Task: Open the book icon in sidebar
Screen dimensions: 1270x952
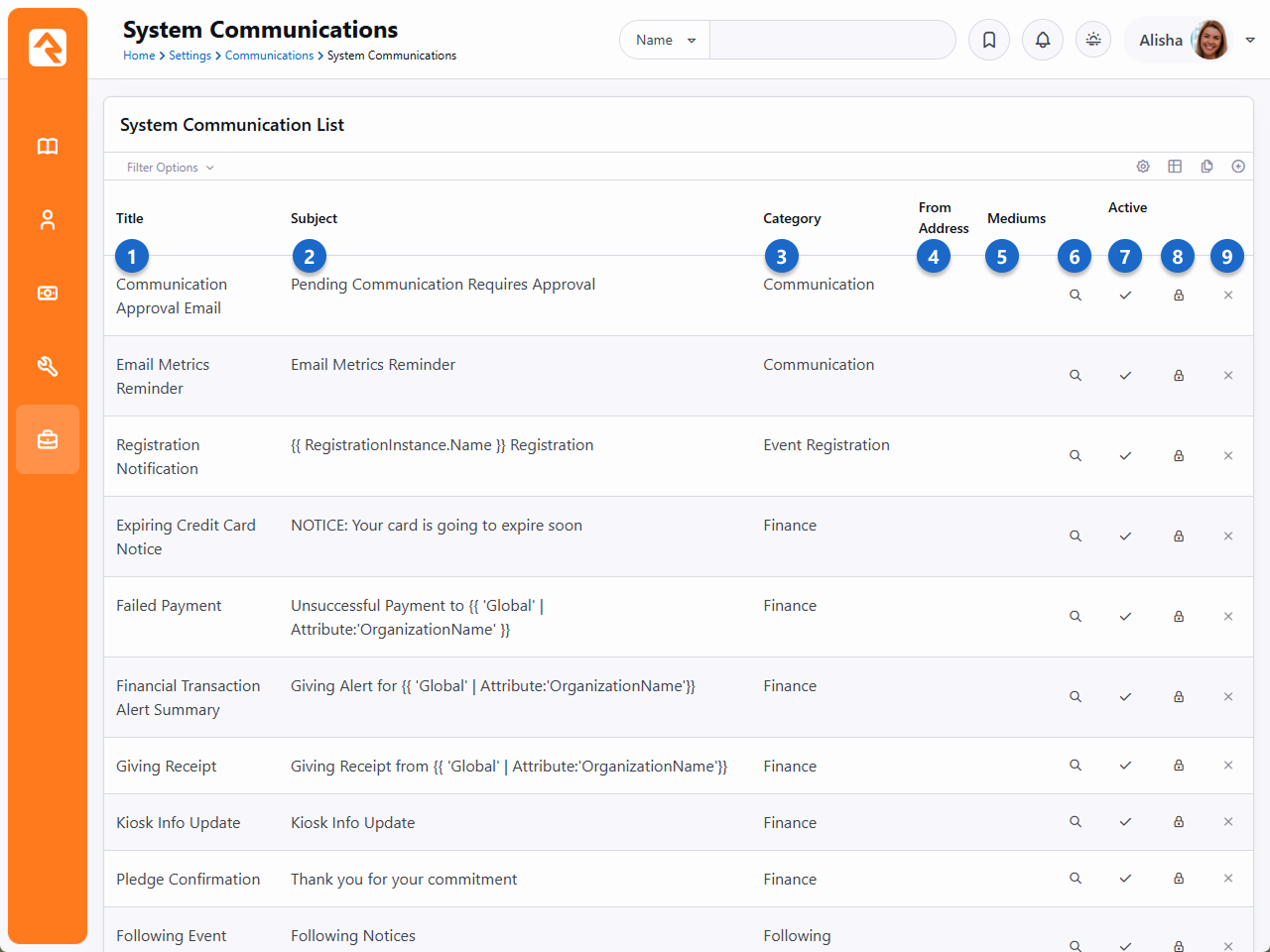Action: (x=48, y=147)
